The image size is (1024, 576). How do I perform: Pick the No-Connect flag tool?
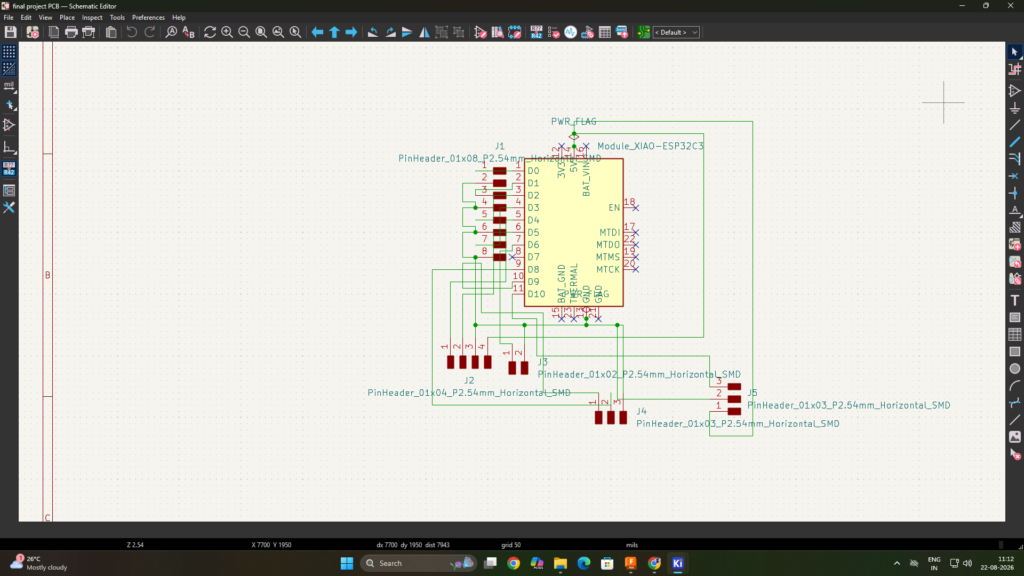[x=1014, y=176]
